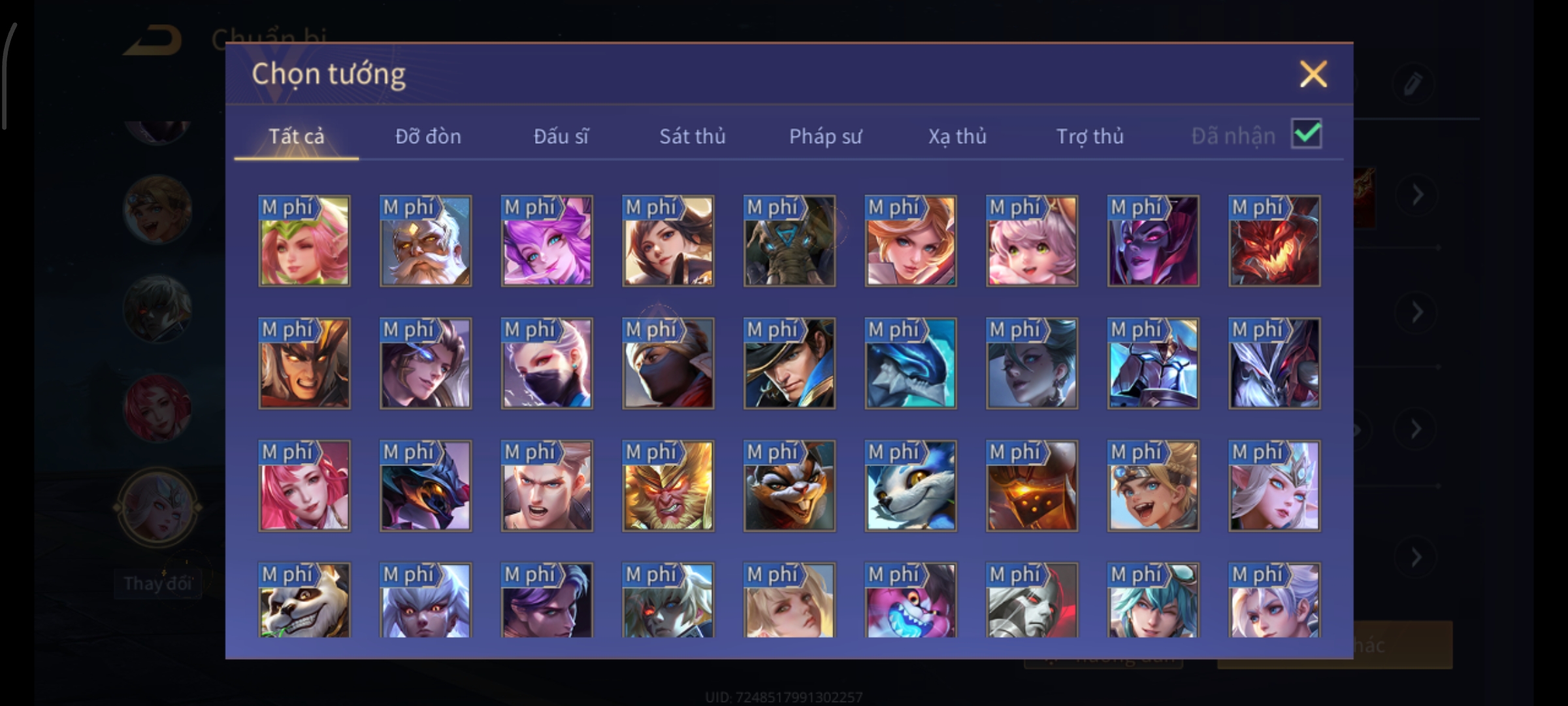Select the white-bearded old man hero
The width and height of the screenshot is (1568, 706).
[425, 241]
